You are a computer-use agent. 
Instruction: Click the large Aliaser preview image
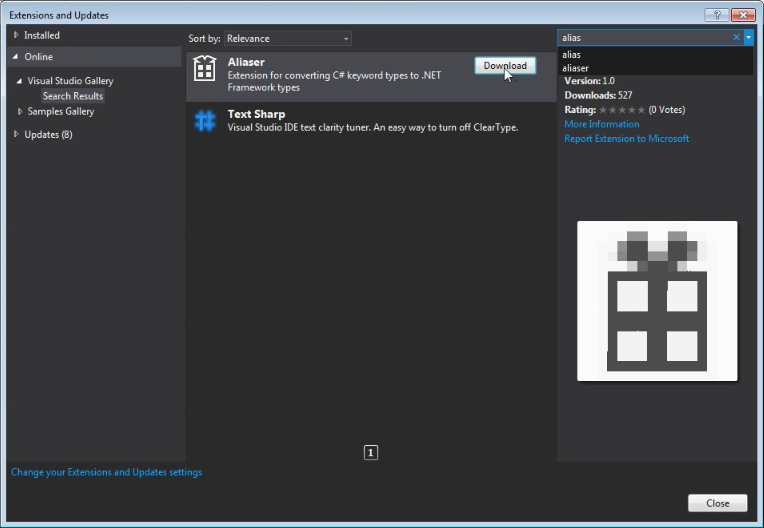point(657,301)
